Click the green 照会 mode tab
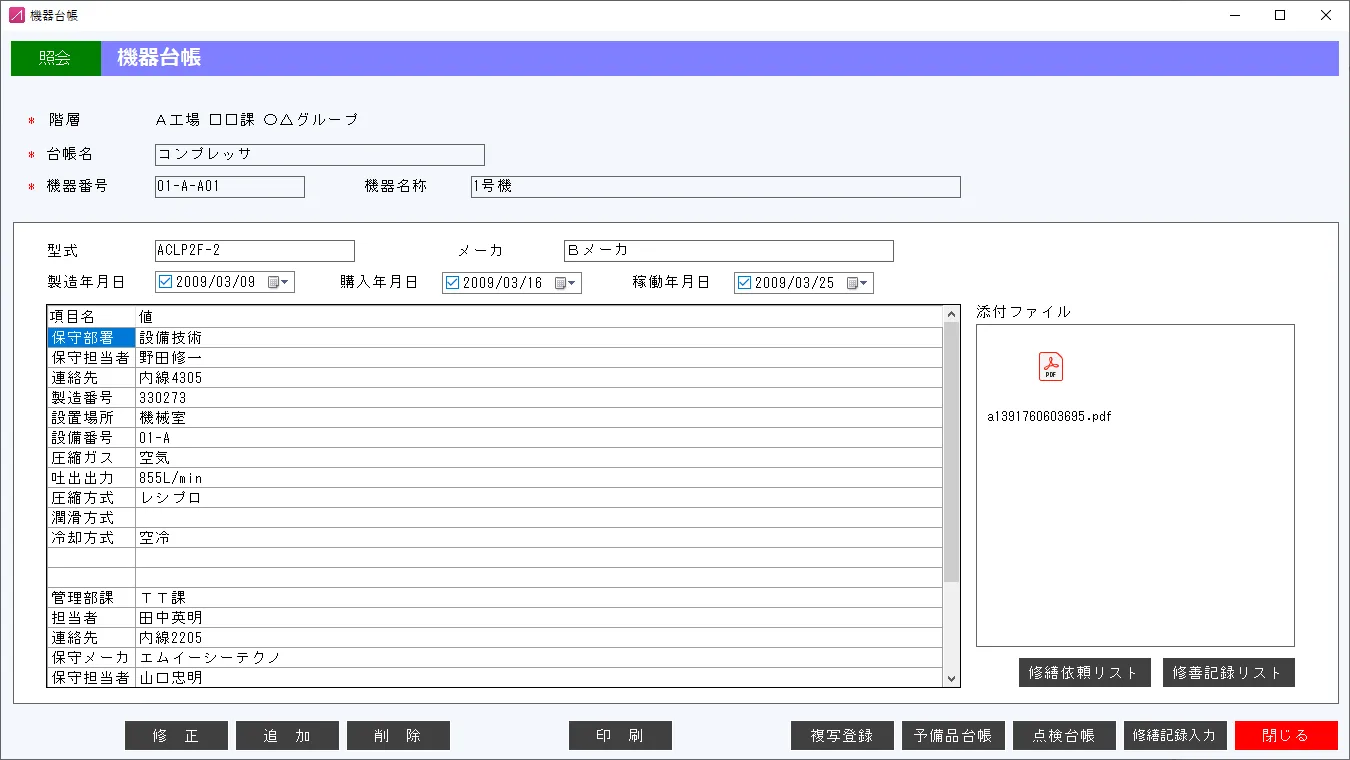1350x760 pixels. pyautogui.click(x=55, y=58)
